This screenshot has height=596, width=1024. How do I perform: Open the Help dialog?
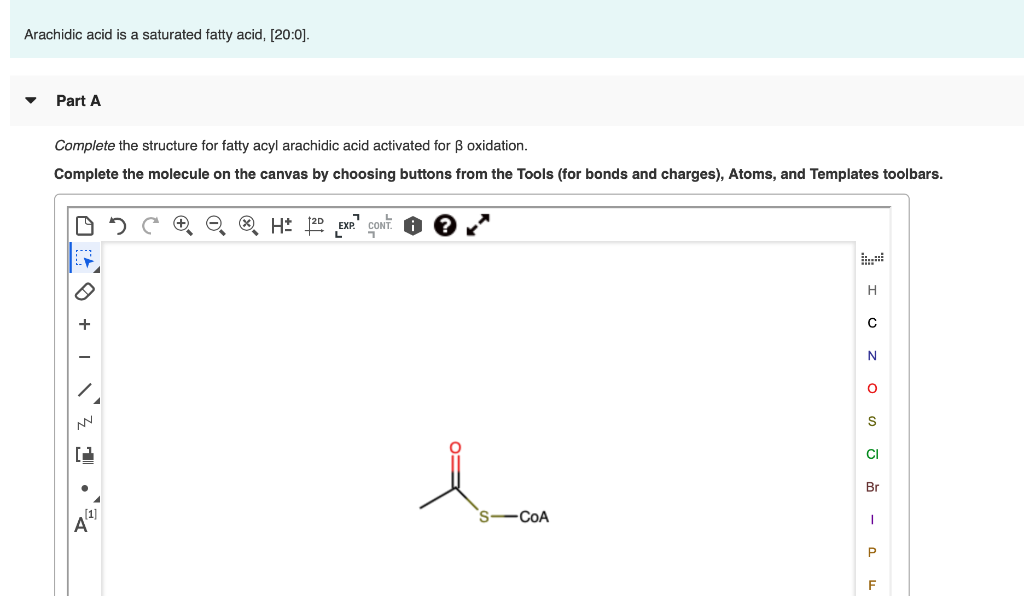pyautogui.click(x=444, y=225)
